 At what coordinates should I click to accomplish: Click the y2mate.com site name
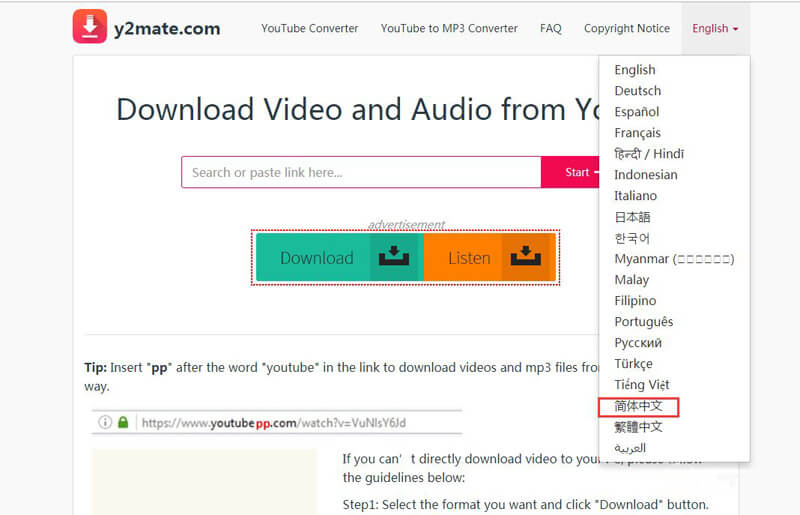167,29
